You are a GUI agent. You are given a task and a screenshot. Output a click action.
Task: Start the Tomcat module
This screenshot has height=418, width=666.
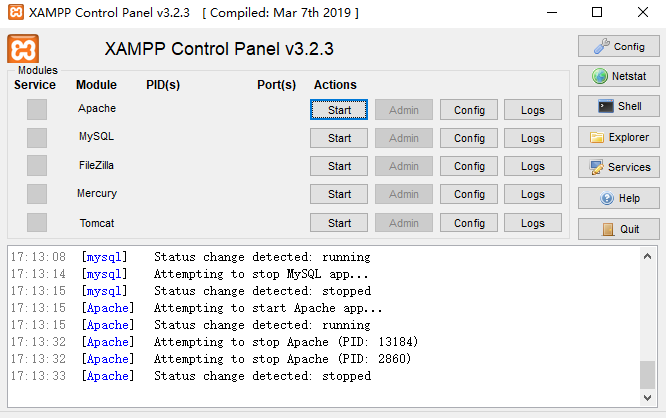(339, 223)
